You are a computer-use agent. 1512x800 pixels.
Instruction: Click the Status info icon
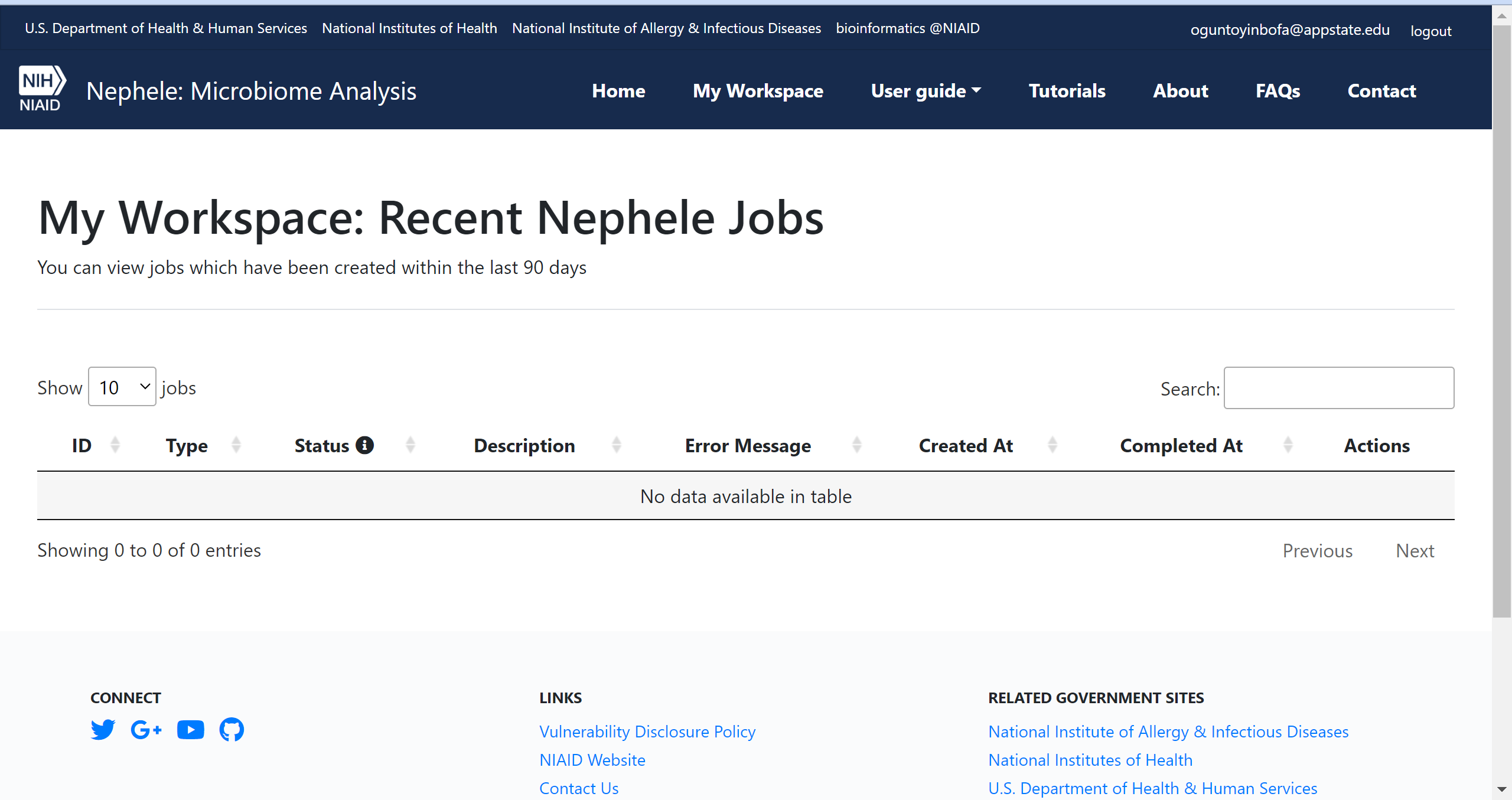(365, 445)
